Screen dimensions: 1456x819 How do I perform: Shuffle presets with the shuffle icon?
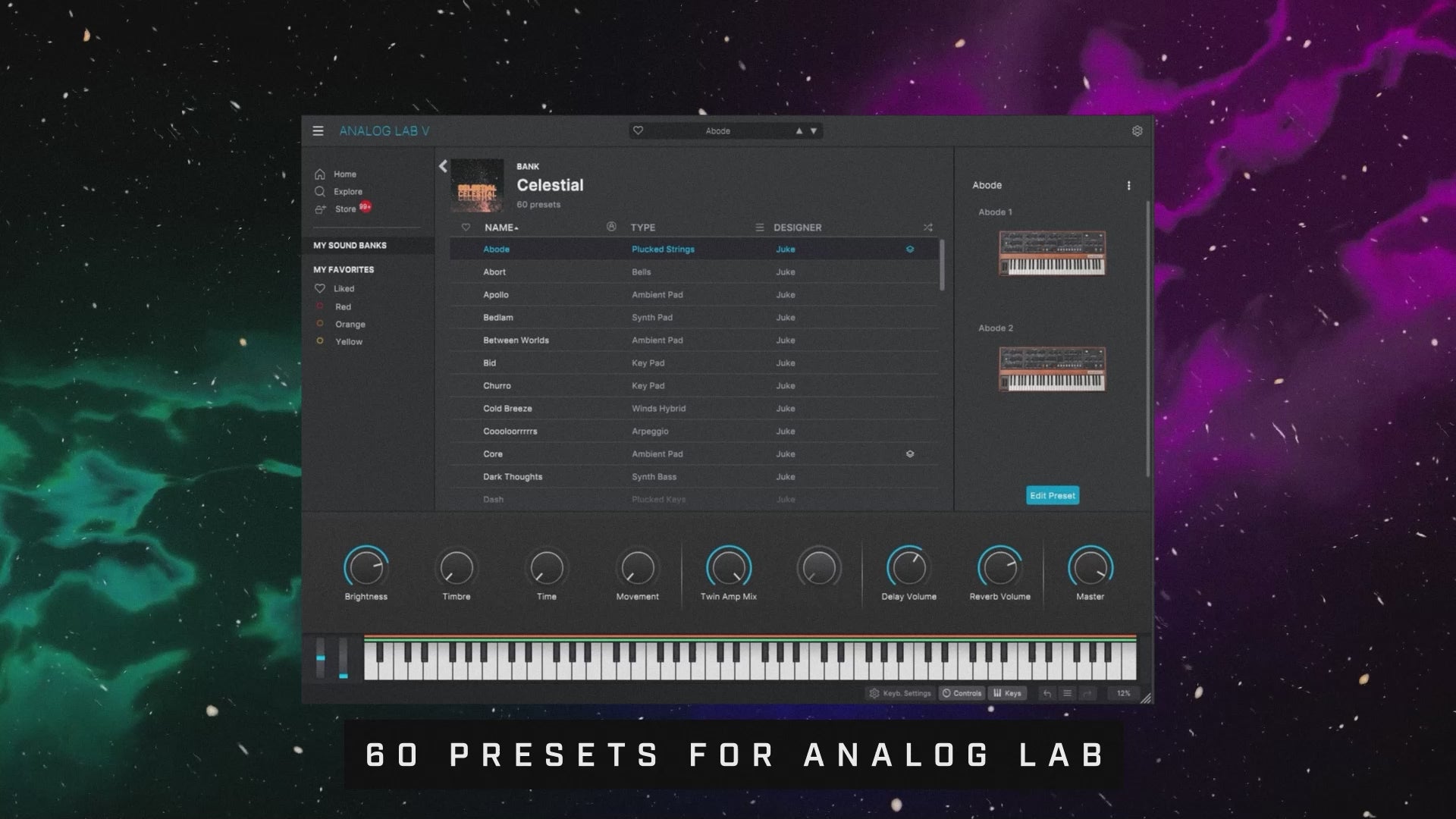tap(927, 227)
